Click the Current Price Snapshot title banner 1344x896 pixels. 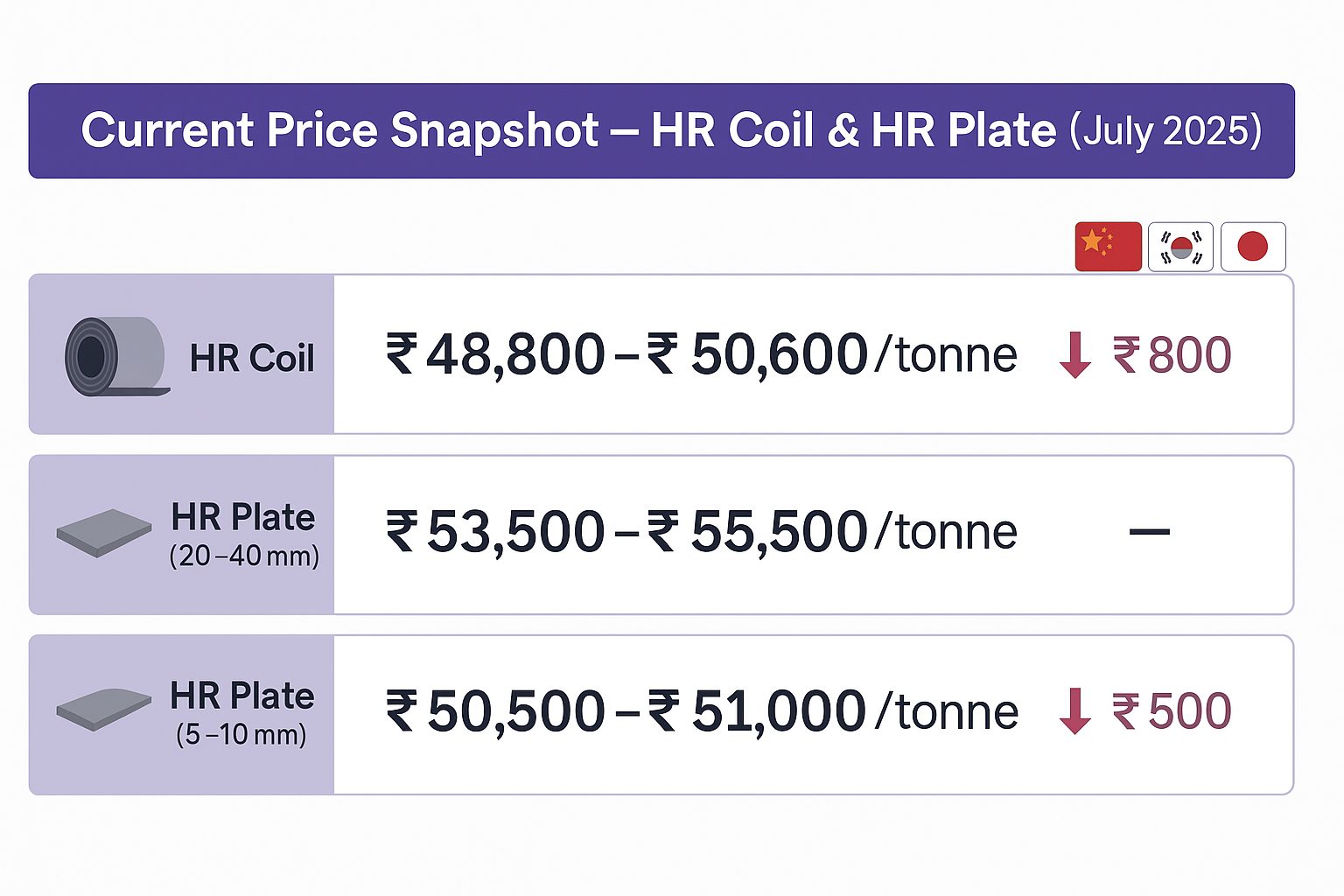tap(661, 131)
